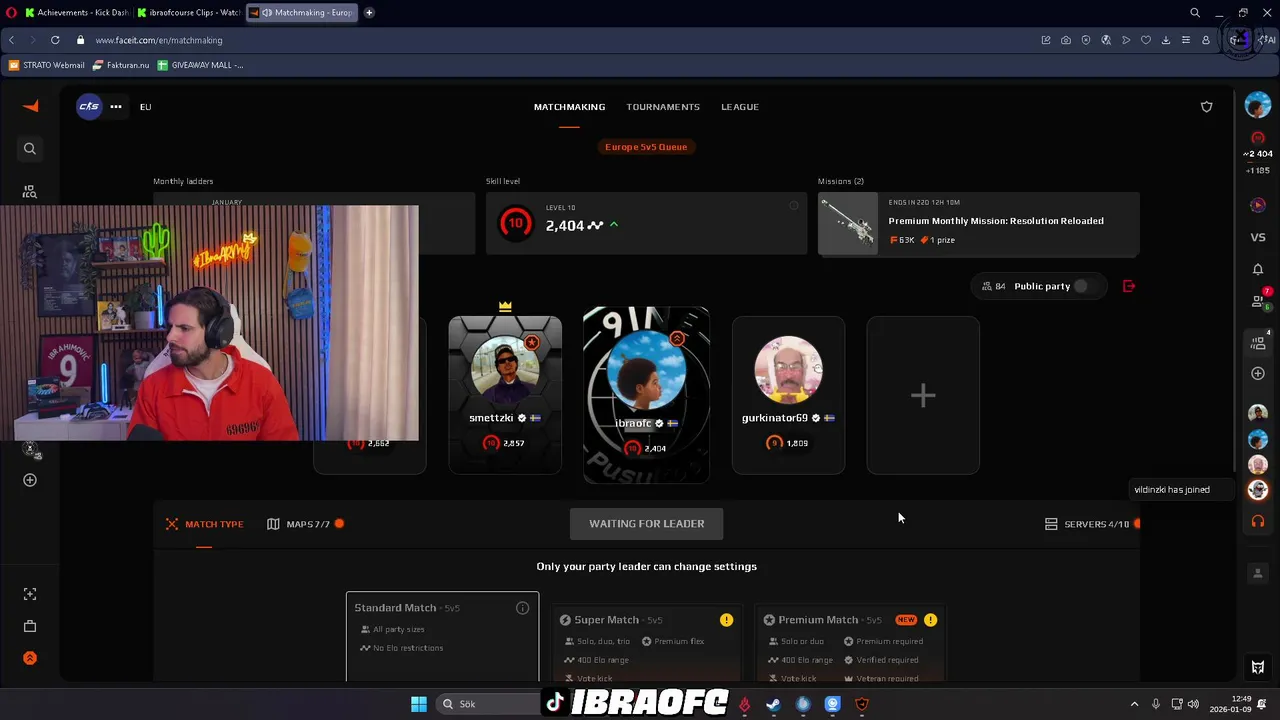Switch to the ibraofcourse Clips browser tab
This screenshot has width=1280, height=720.
(x=187, y=13)
